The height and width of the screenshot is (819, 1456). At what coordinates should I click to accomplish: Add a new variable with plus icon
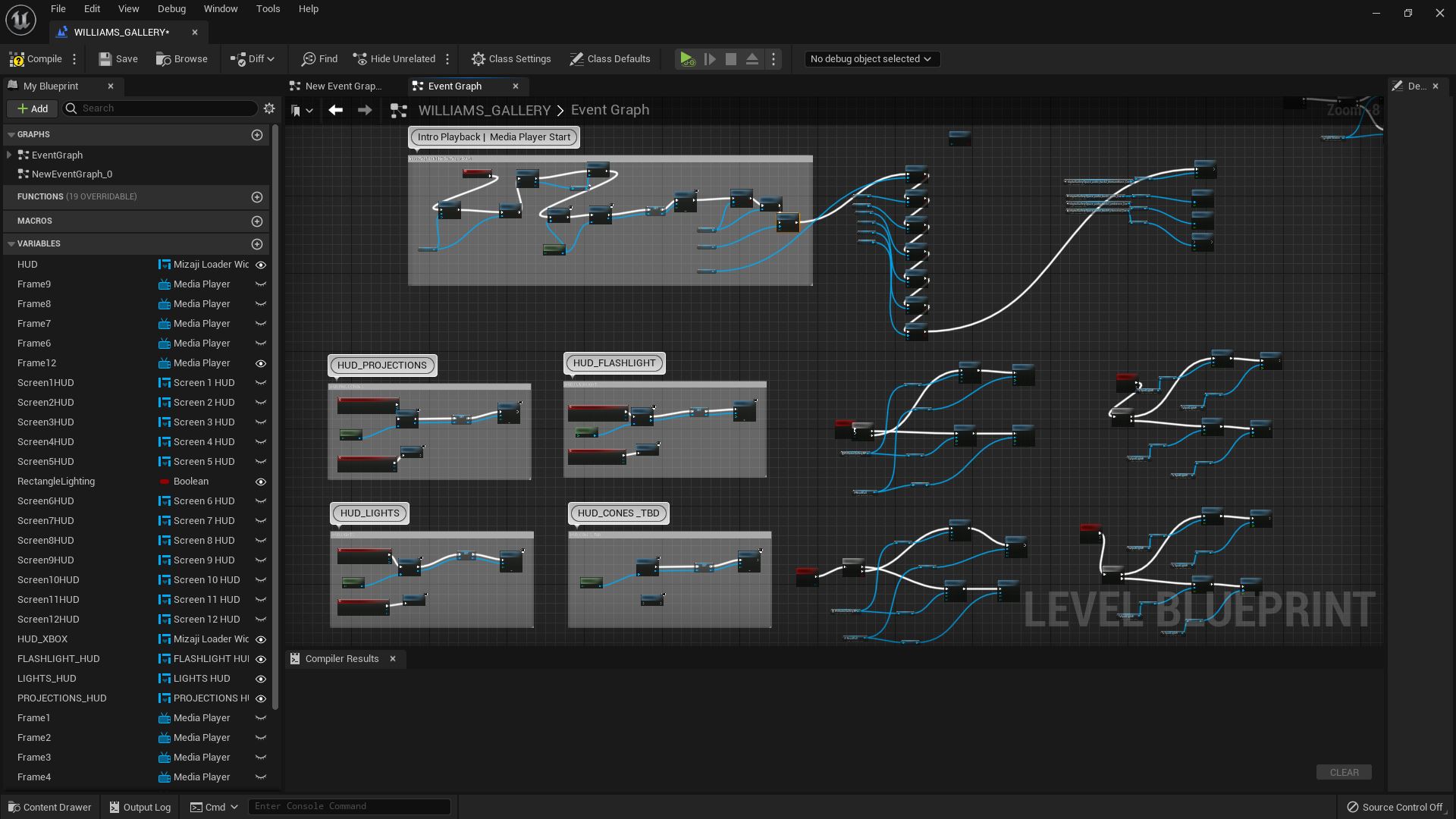(x=257, y=244)
